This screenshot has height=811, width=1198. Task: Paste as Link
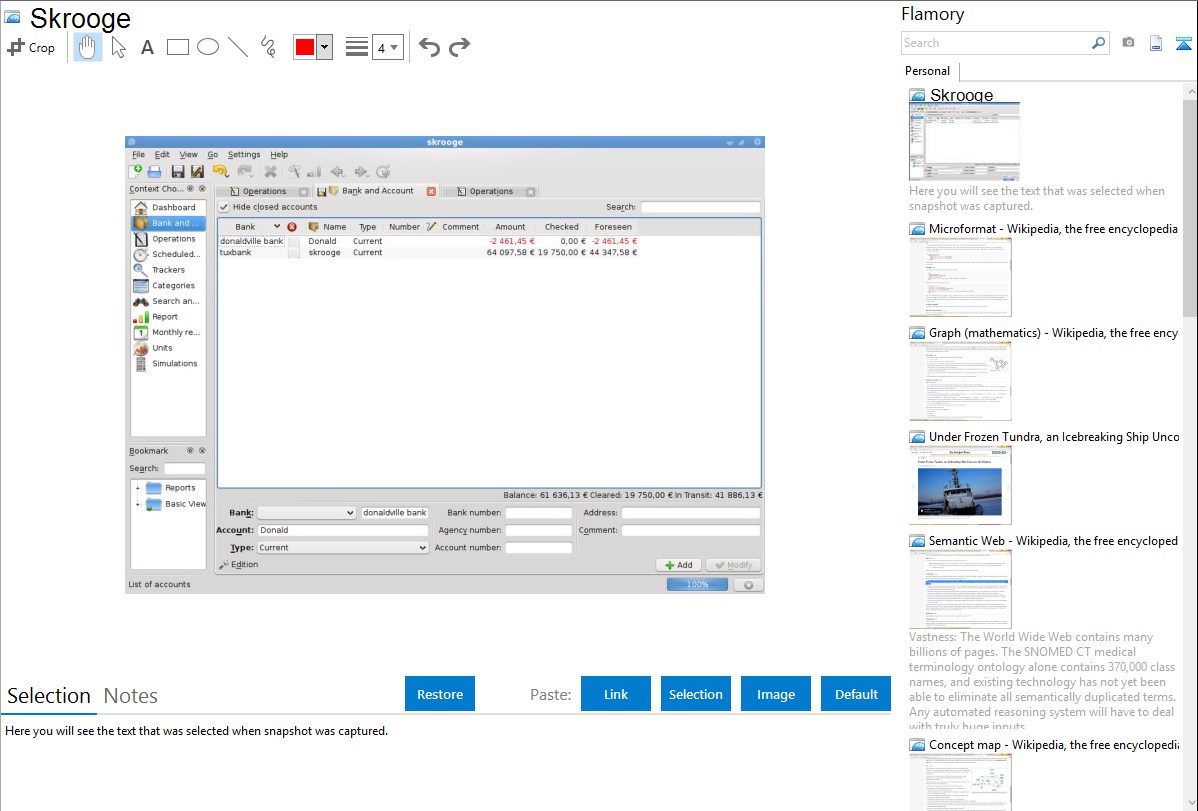tap(616, 694)
